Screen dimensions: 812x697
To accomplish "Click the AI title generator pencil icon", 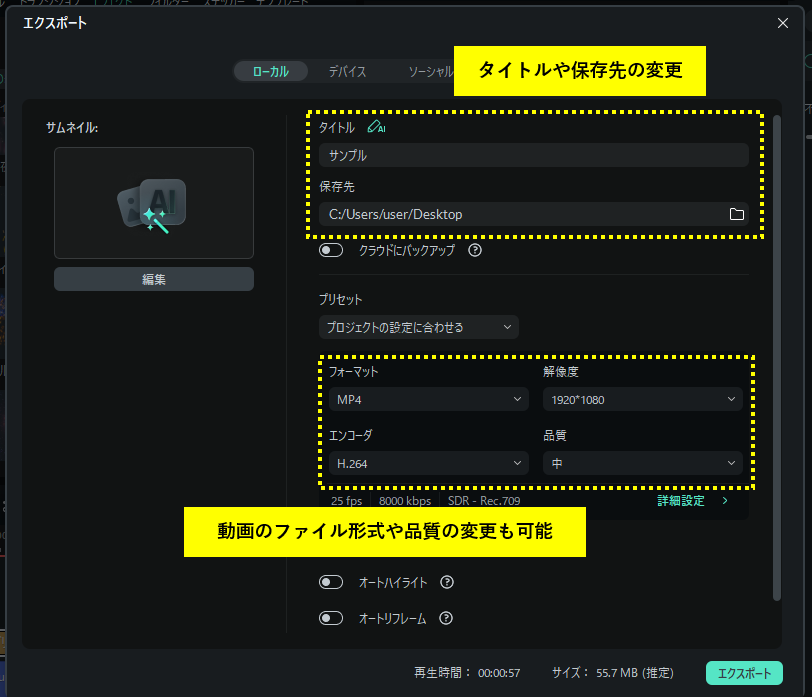I will click(376, 127).
